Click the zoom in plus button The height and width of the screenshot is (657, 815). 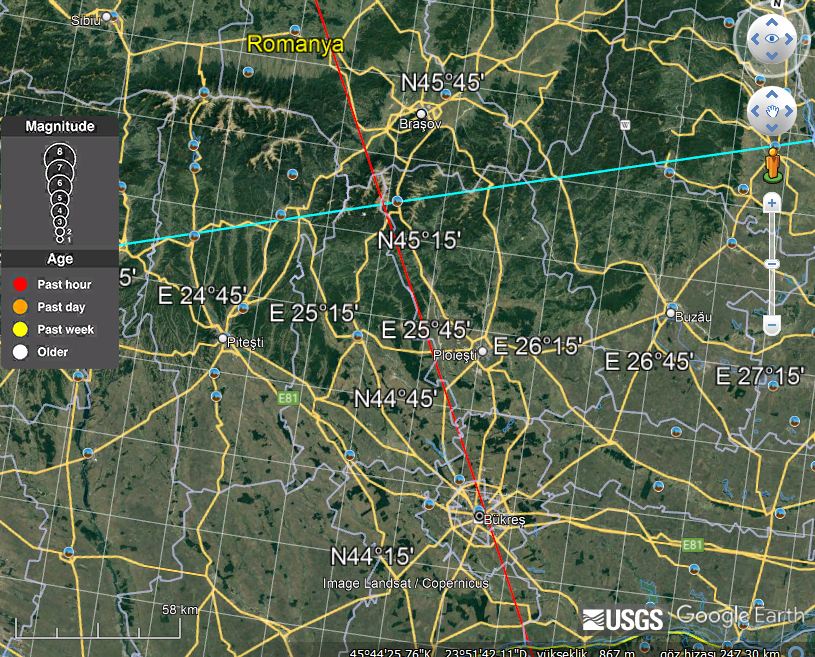(x=772, y=203)
